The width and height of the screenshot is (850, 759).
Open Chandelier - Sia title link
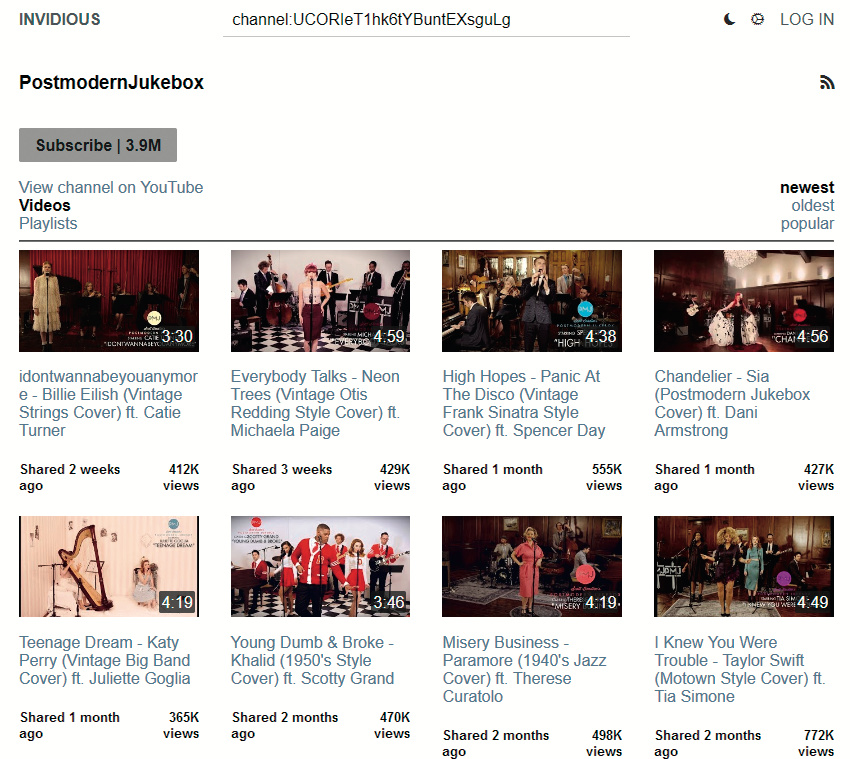point(732,403)
